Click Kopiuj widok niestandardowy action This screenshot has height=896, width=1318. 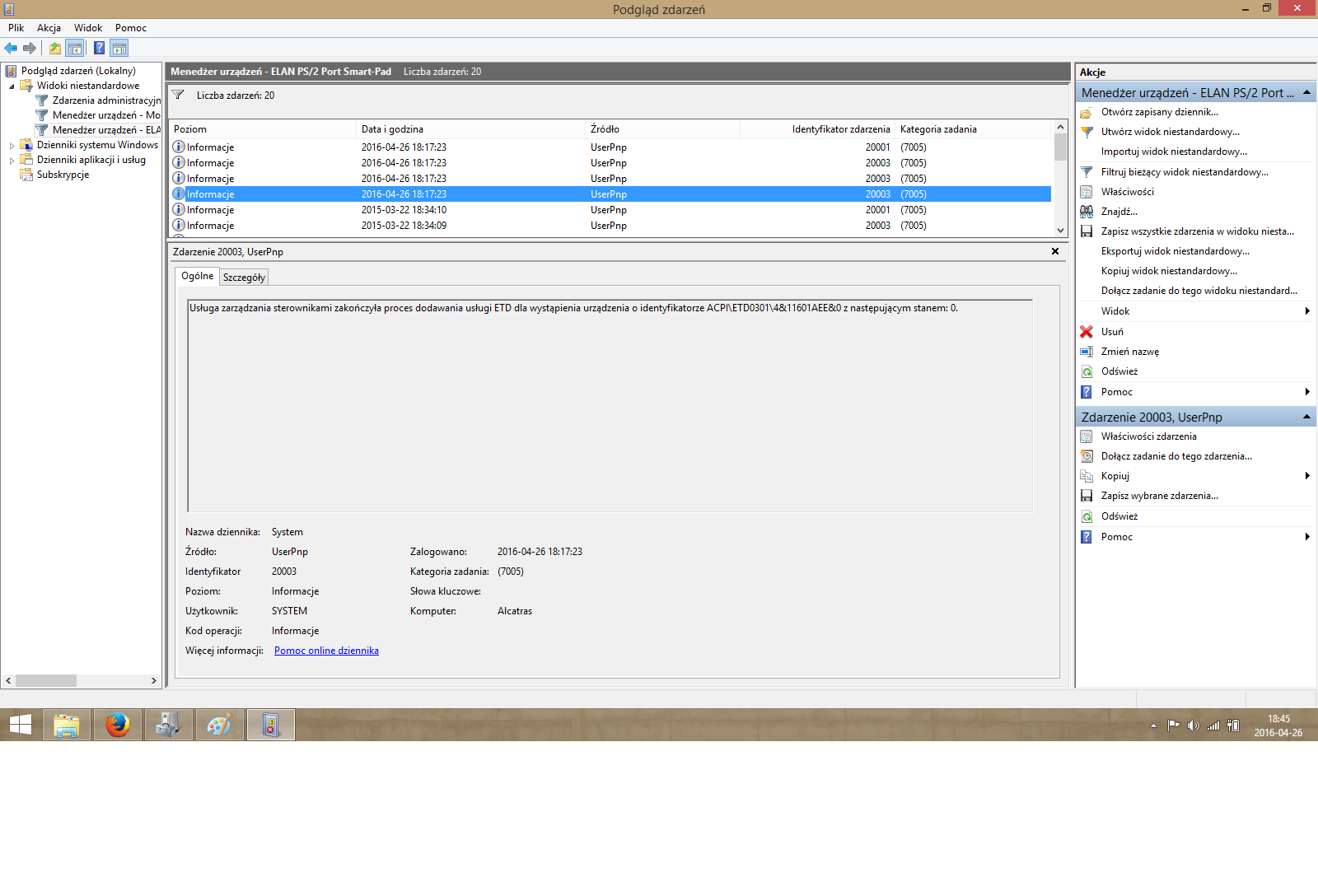[1169, 271]
